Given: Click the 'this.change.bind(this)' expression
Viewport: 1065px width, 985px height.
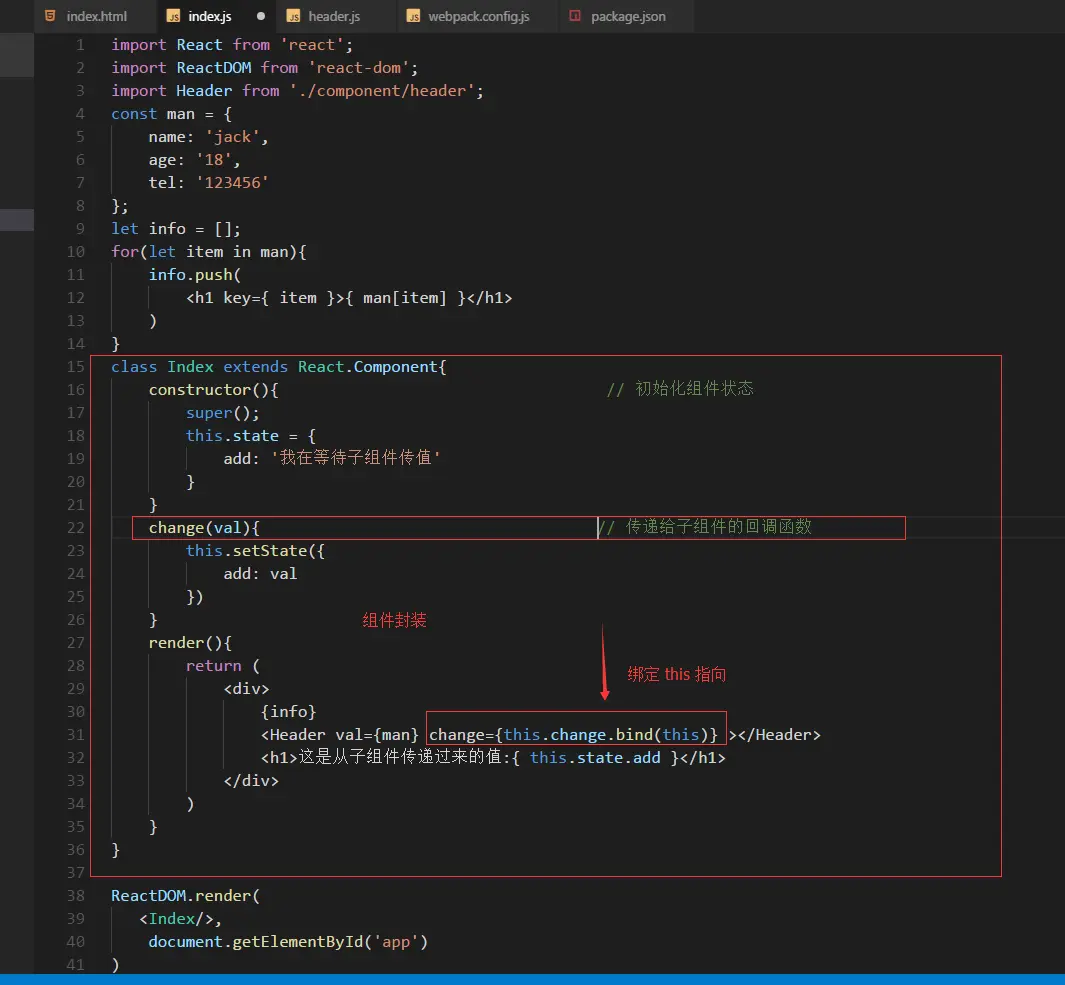Looking at the screenshot, I should (605, 735).
